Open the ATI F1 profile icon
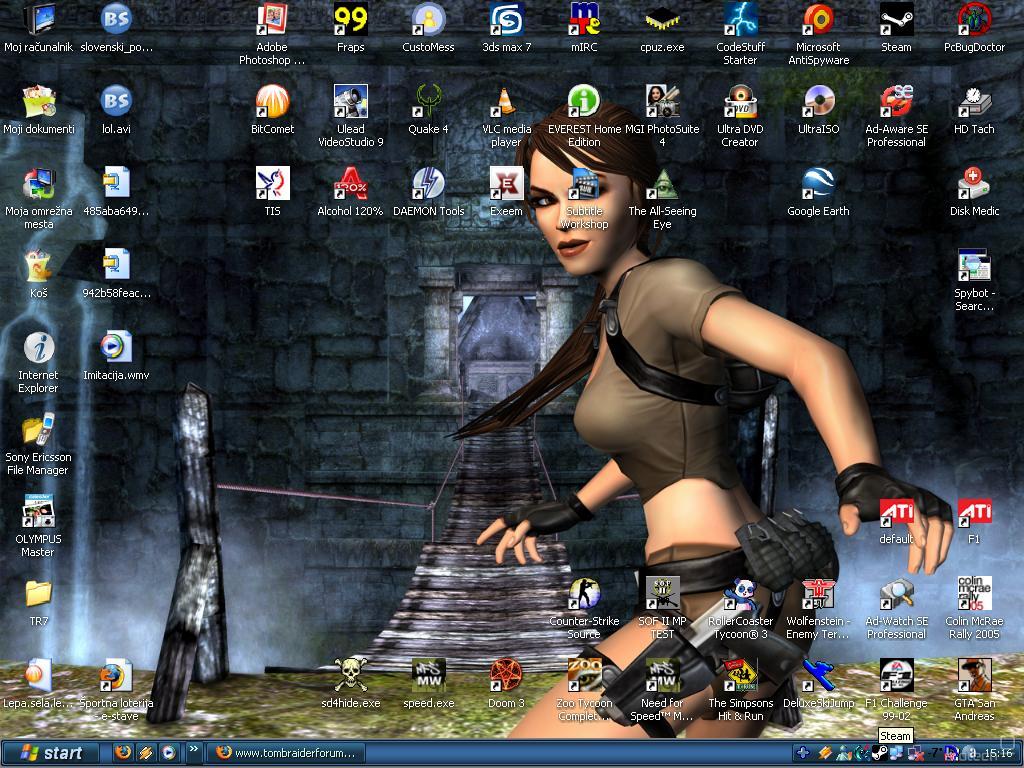The width and height of the screenshot is (1024, 768). (x=974, y=520)
